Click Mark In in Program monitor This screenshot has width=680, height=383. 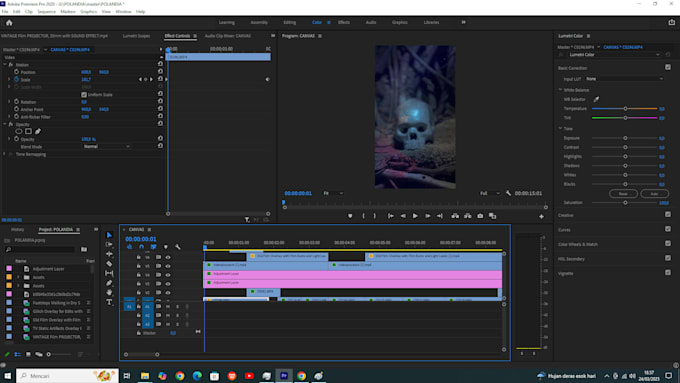coord(363,216)
